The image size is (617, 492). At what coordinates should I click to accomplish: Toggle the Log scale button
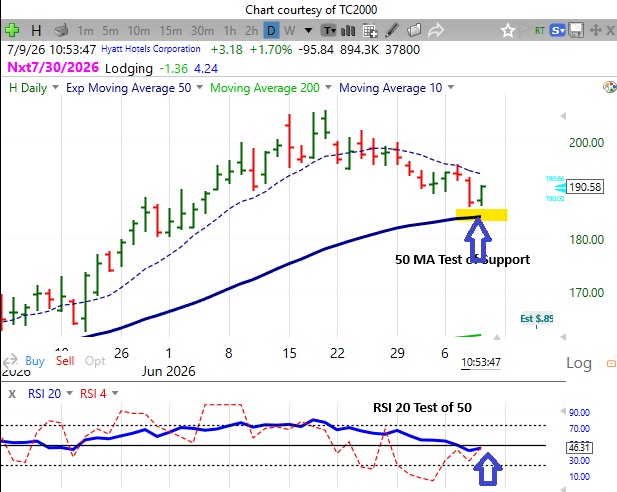coord(579,363)
